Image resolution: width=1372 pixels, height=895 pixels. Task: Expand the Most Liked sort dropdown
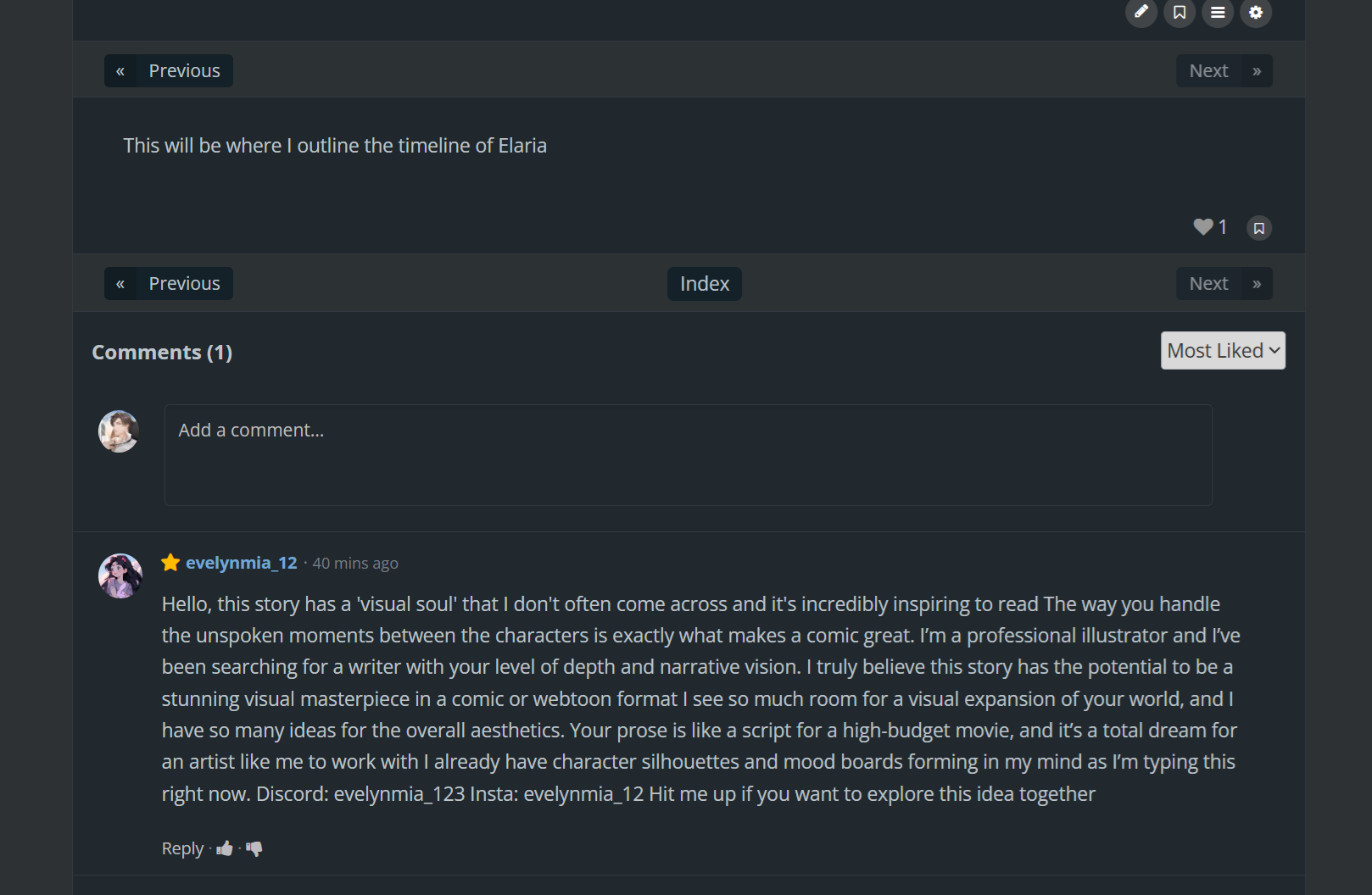(x=1223, y=351)
